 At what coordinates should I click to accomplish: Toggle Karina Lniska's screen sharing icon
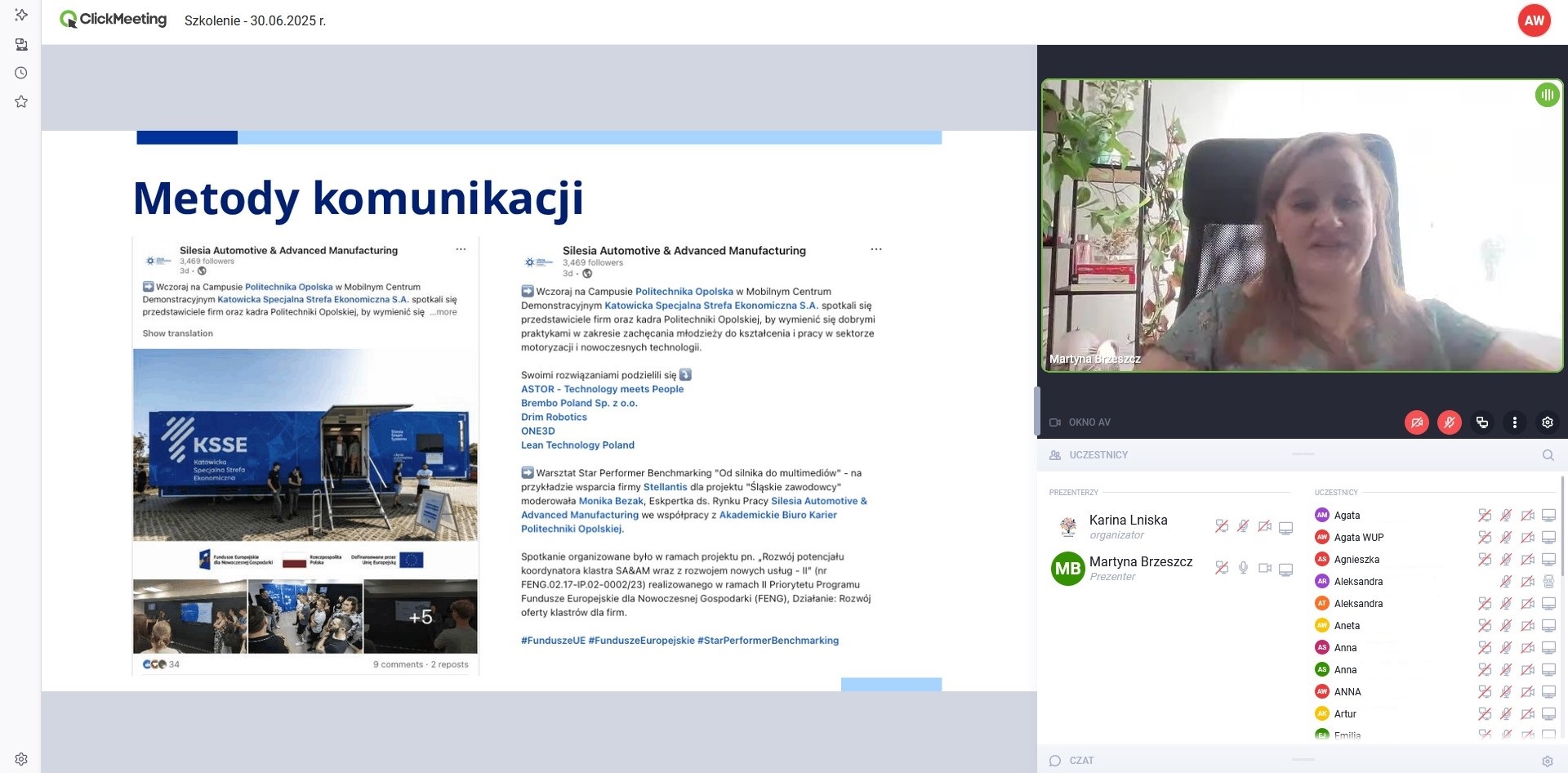(x=1222, y=526)
